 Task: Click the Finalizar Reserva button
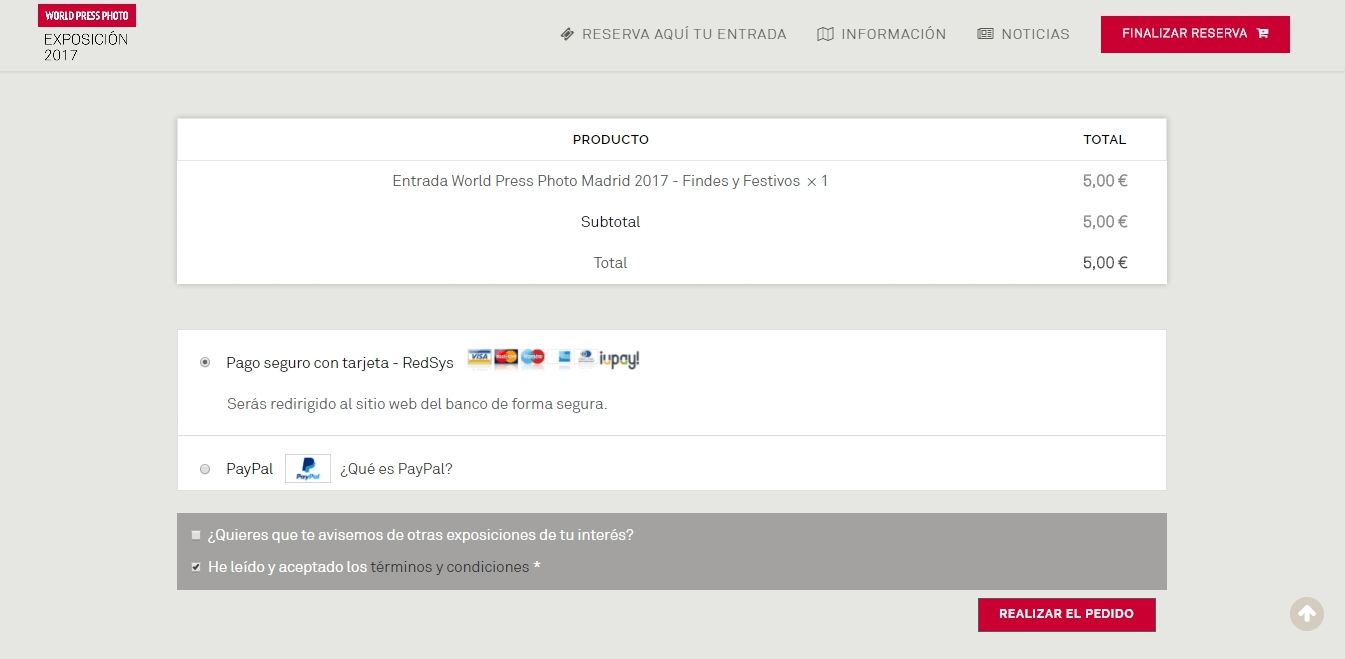pyautogui.click(x=1195, y=34)
